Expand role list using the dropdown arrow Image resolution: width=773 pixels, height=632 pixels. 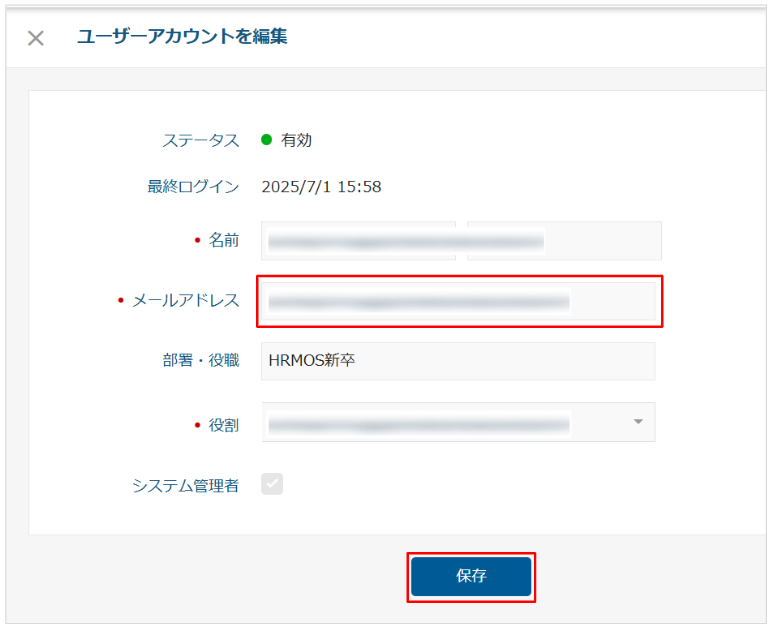(638, 422)
